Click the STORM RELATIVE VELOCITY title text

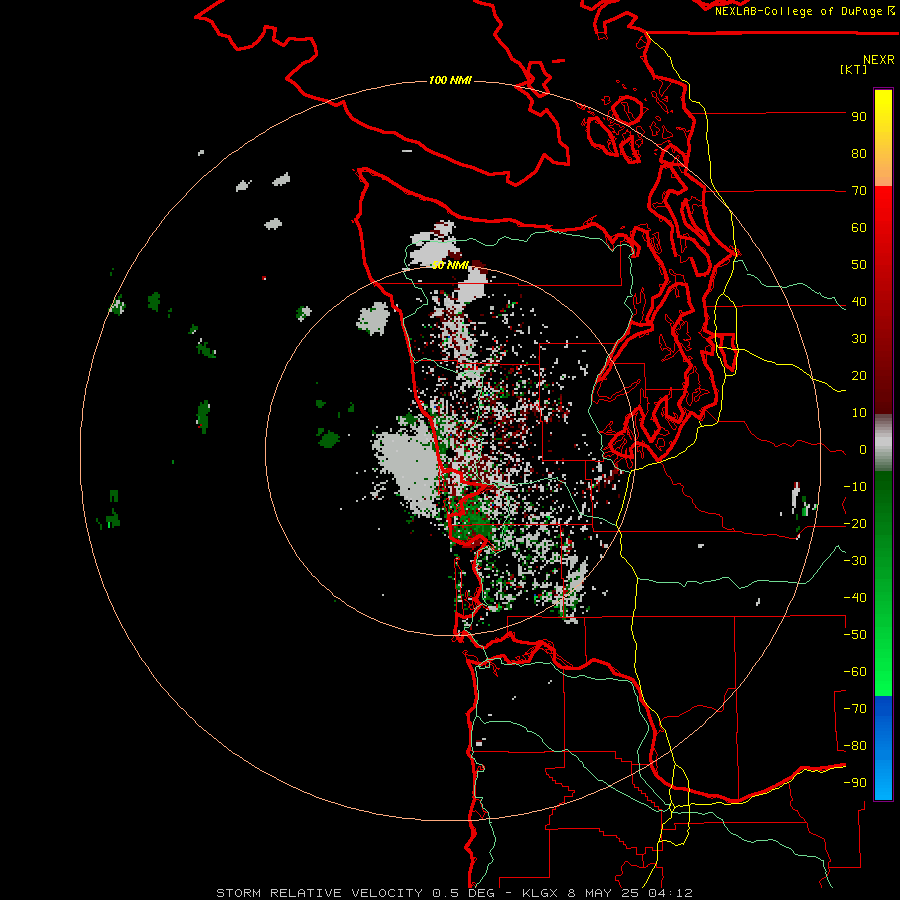point(319,893)
